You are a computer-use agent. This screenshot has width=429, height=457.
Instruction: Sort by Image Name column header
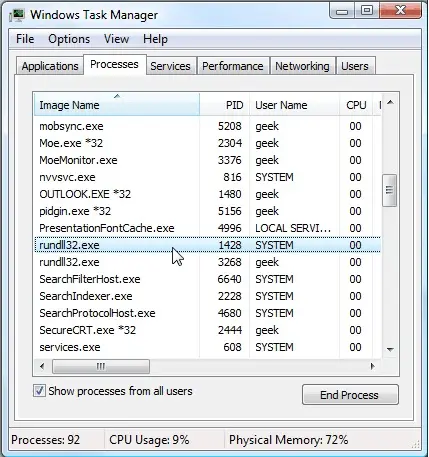pos(117,105)
